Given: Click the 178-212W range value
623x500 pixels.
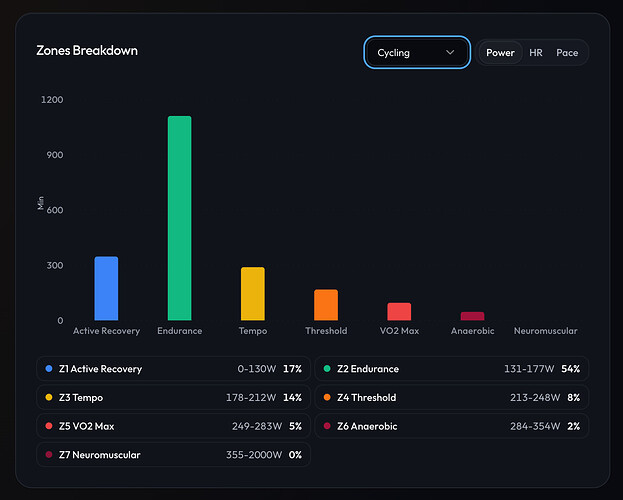Looking at the screenshot, I should click(251, 397).
